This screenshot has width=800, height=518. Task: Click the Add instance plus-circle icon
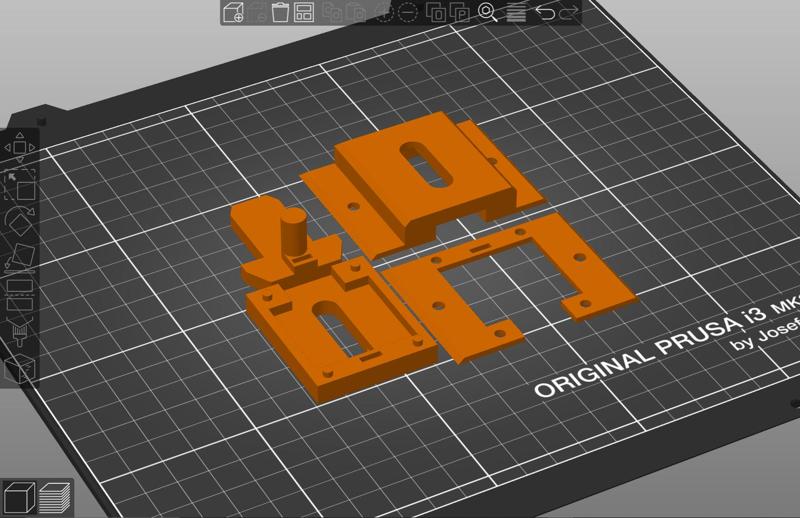point(384,13)
